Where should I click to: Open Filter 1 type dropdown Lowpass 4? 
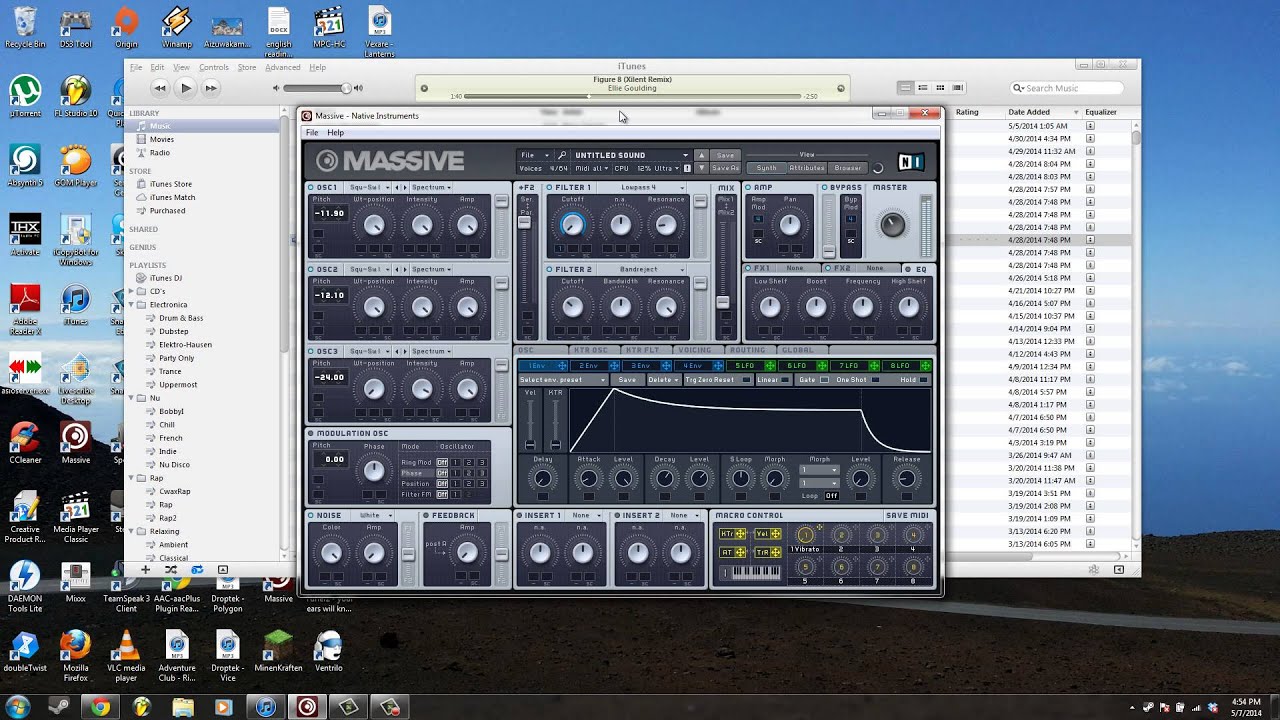tap(651, 187)
